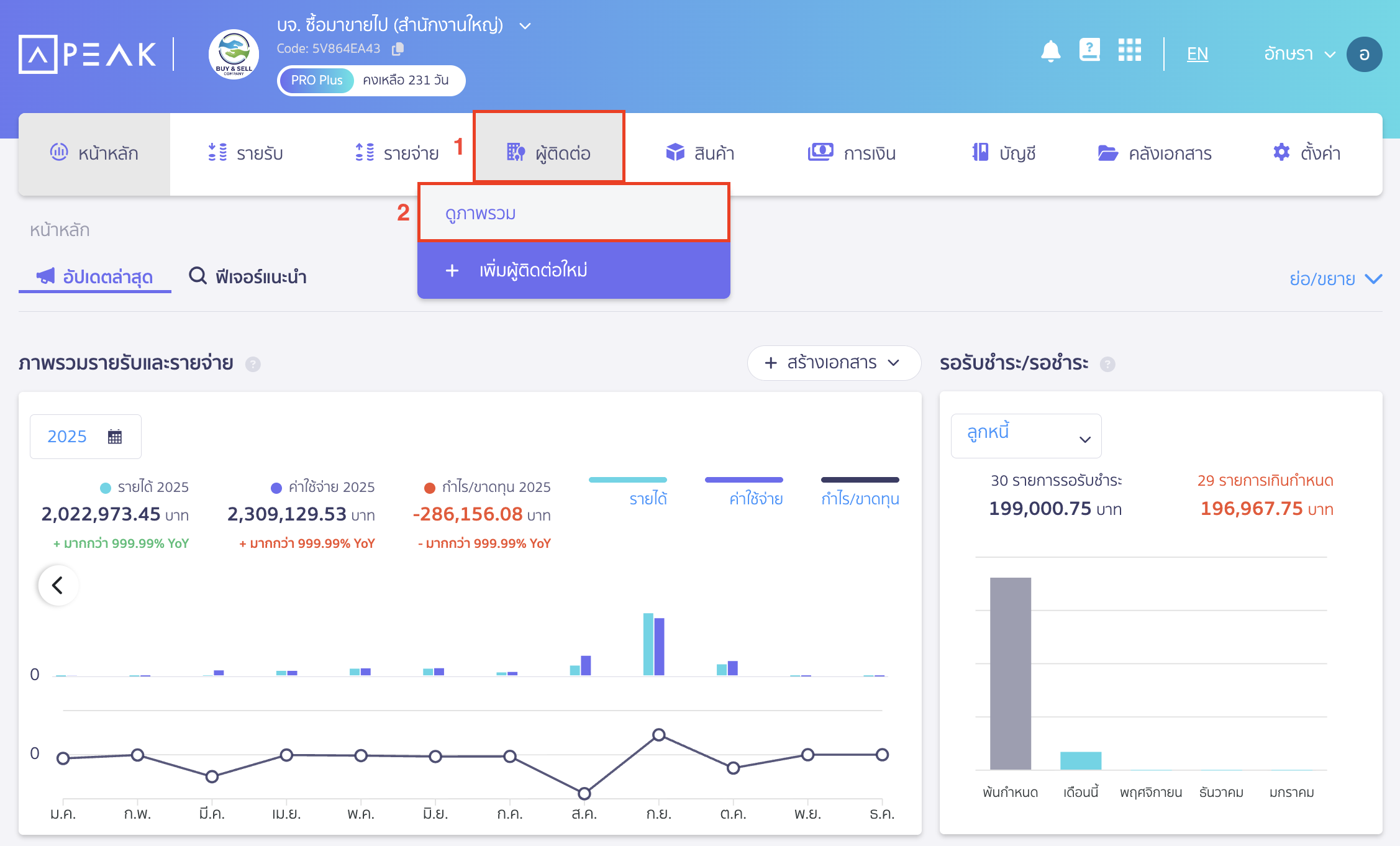Open the apps grid icon

[x=1129, y=50]
